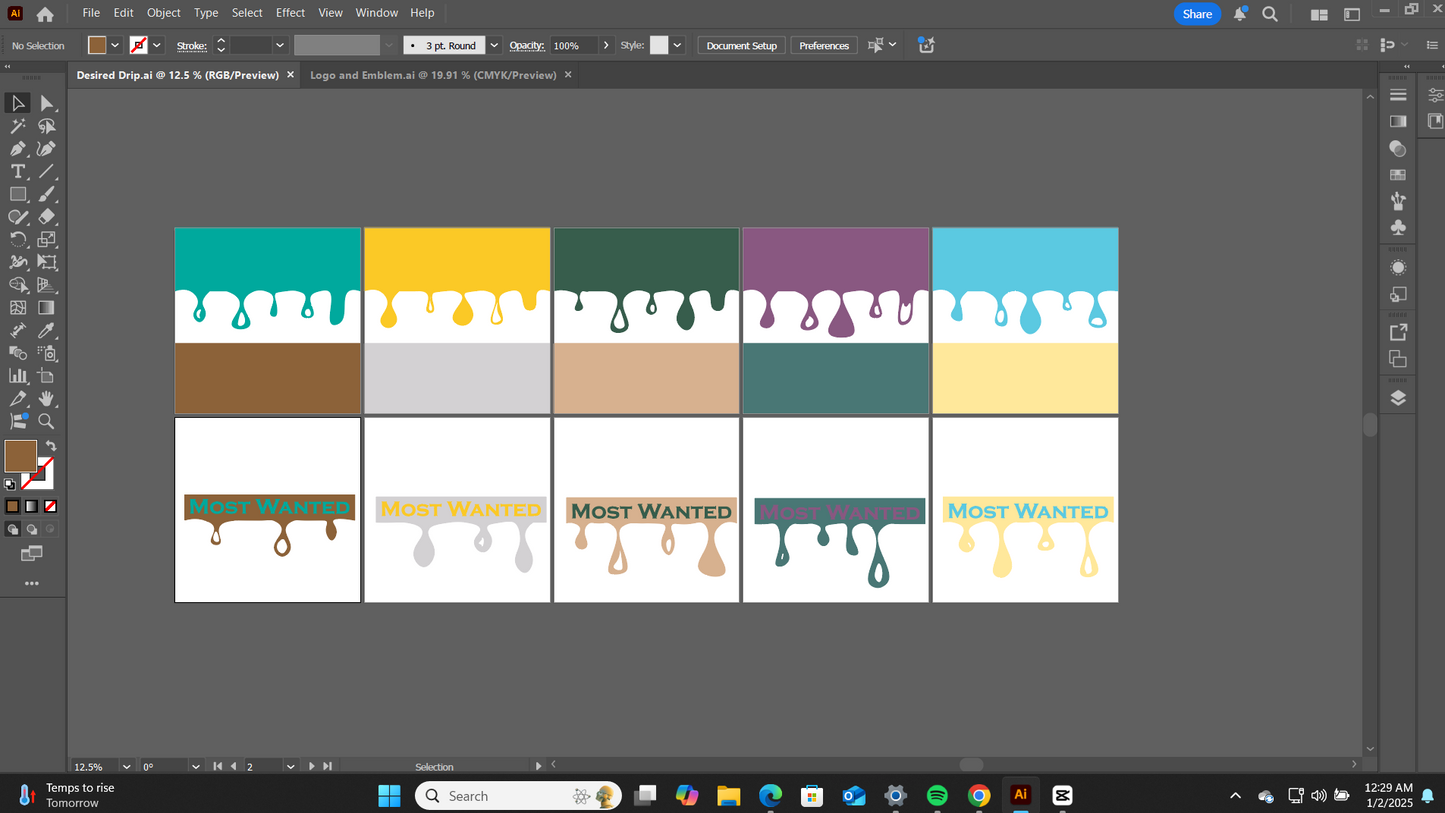
Task: Click the Document Setup button
Action: 741,46
